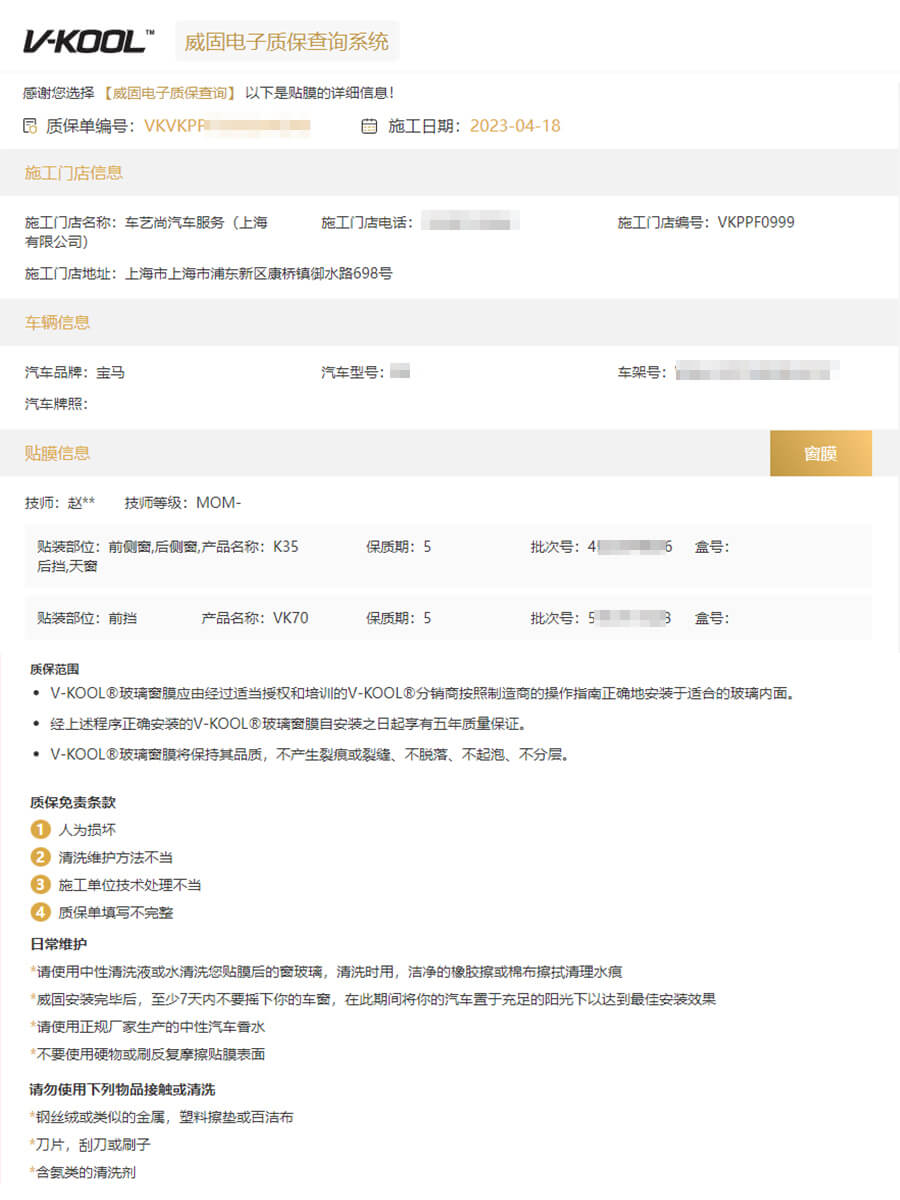Select the VK70 front windshield row
Screen dimensions: 900x1200
(x=448, y=618)
